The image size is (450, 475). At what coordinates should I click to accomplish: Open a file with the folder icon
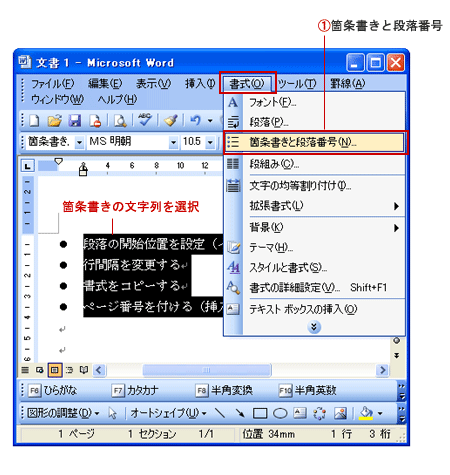pyautogui.click(x=54, y=121)
